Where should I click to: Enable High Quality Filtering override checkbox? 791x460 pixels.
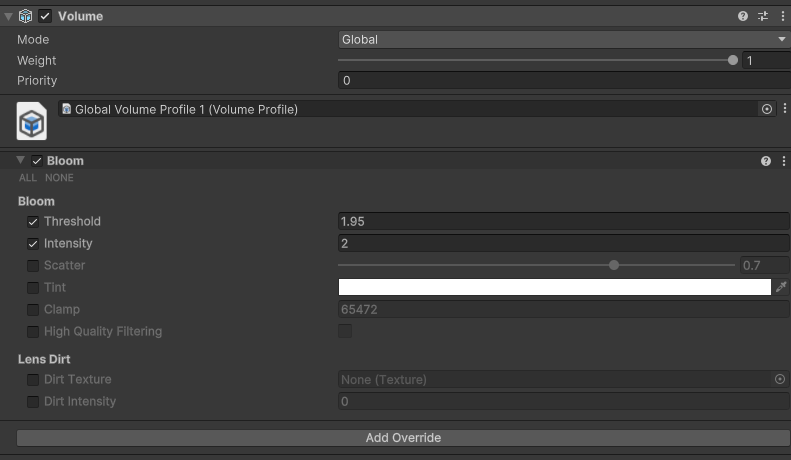(33, 332)
